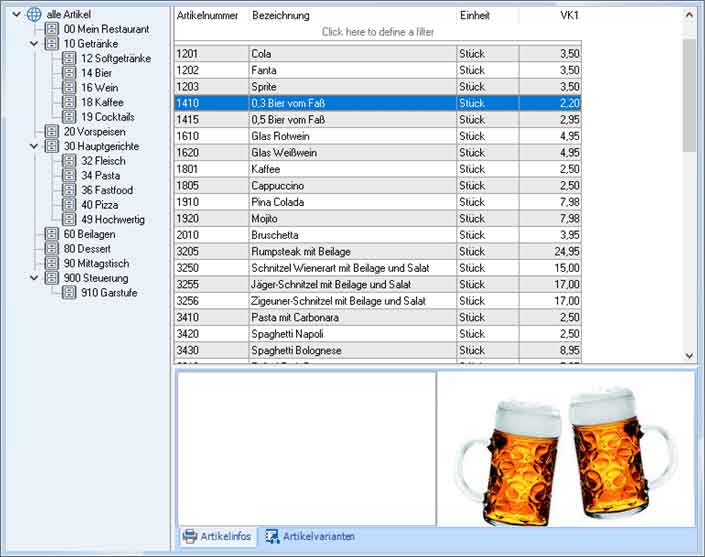Click the category icon of 10 Getränke
Screen dimensions: 705x557
point(52,44)
